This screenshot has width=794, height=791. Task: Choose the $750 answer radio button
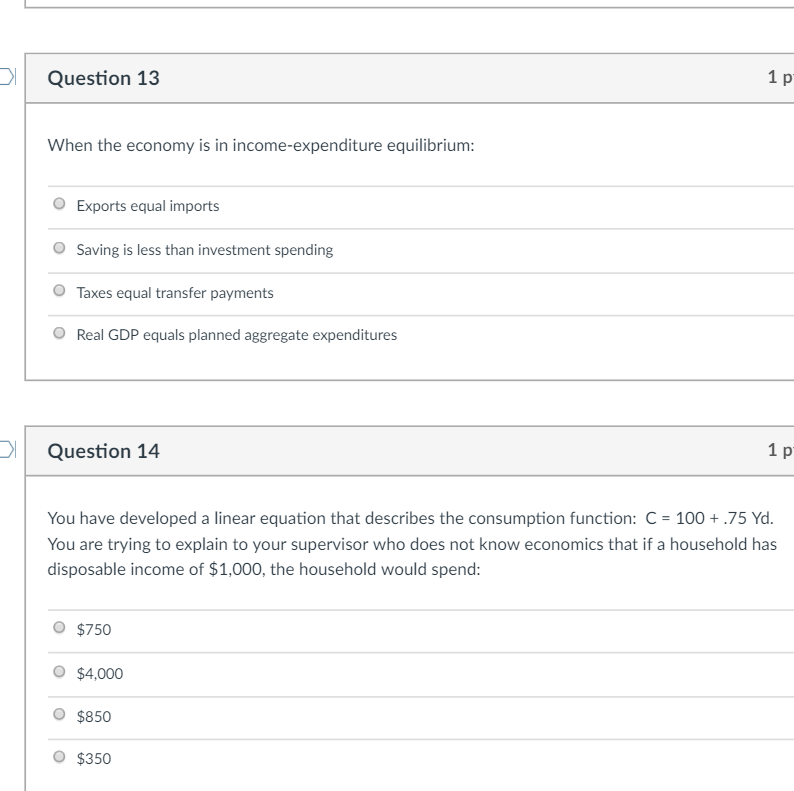click(60, 629)
